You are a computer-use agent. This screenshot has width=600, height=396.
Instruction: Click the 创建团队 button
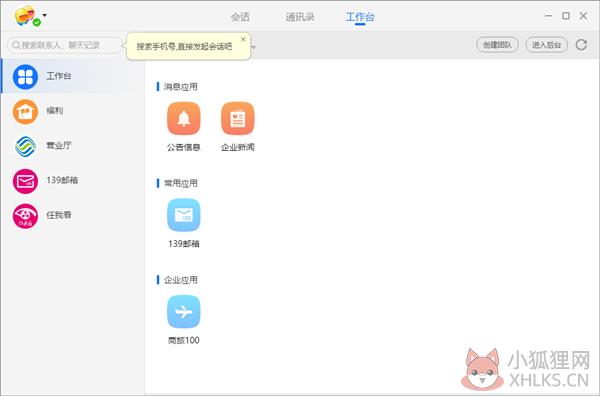[x=497, y=45]
